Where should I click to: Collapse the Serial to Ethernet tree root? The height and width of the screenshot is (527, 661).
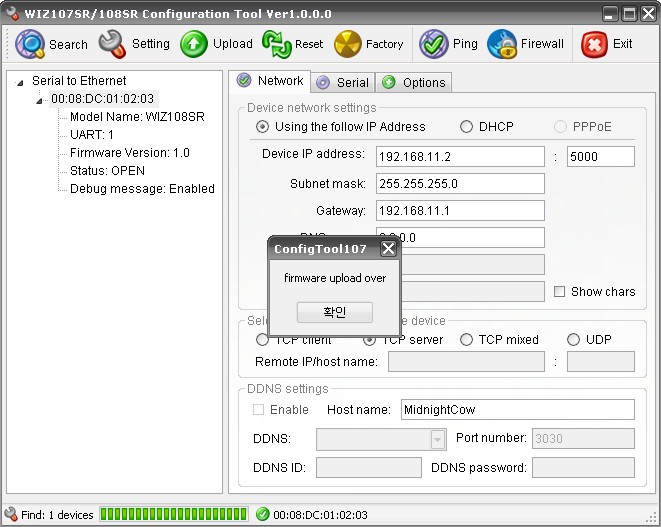(19, 83)
